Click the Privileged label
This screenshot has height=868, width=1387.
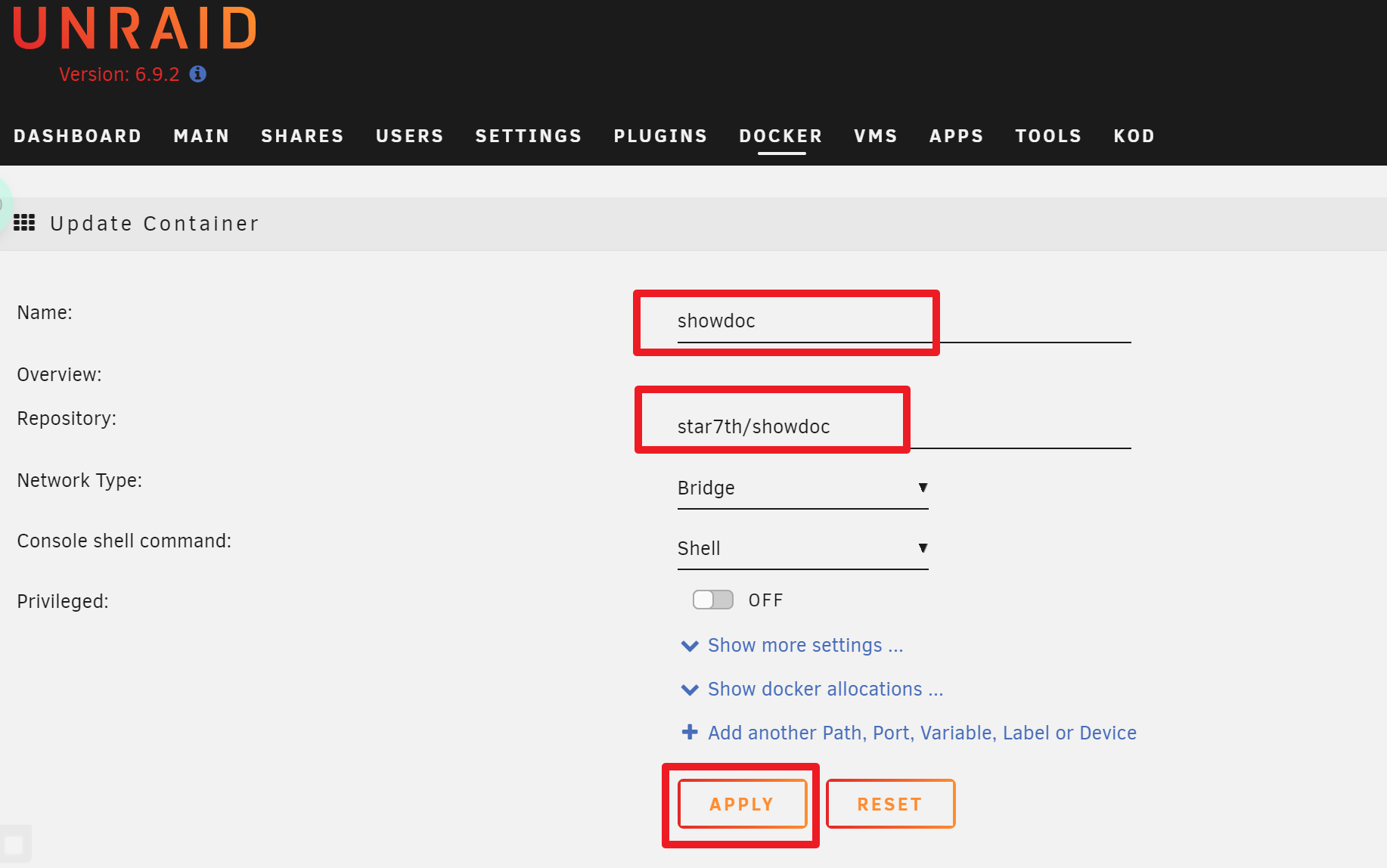pyautogui.click(x=63, y=601)
